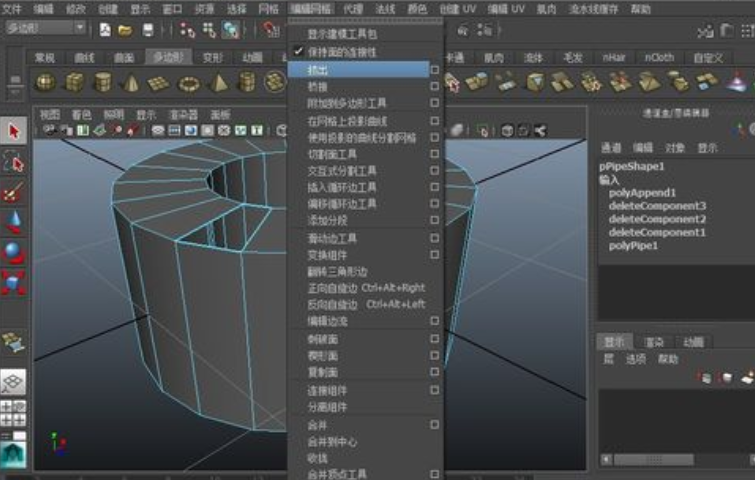Open option box for 挤出 (Extrude)

(x=434, y=70)
